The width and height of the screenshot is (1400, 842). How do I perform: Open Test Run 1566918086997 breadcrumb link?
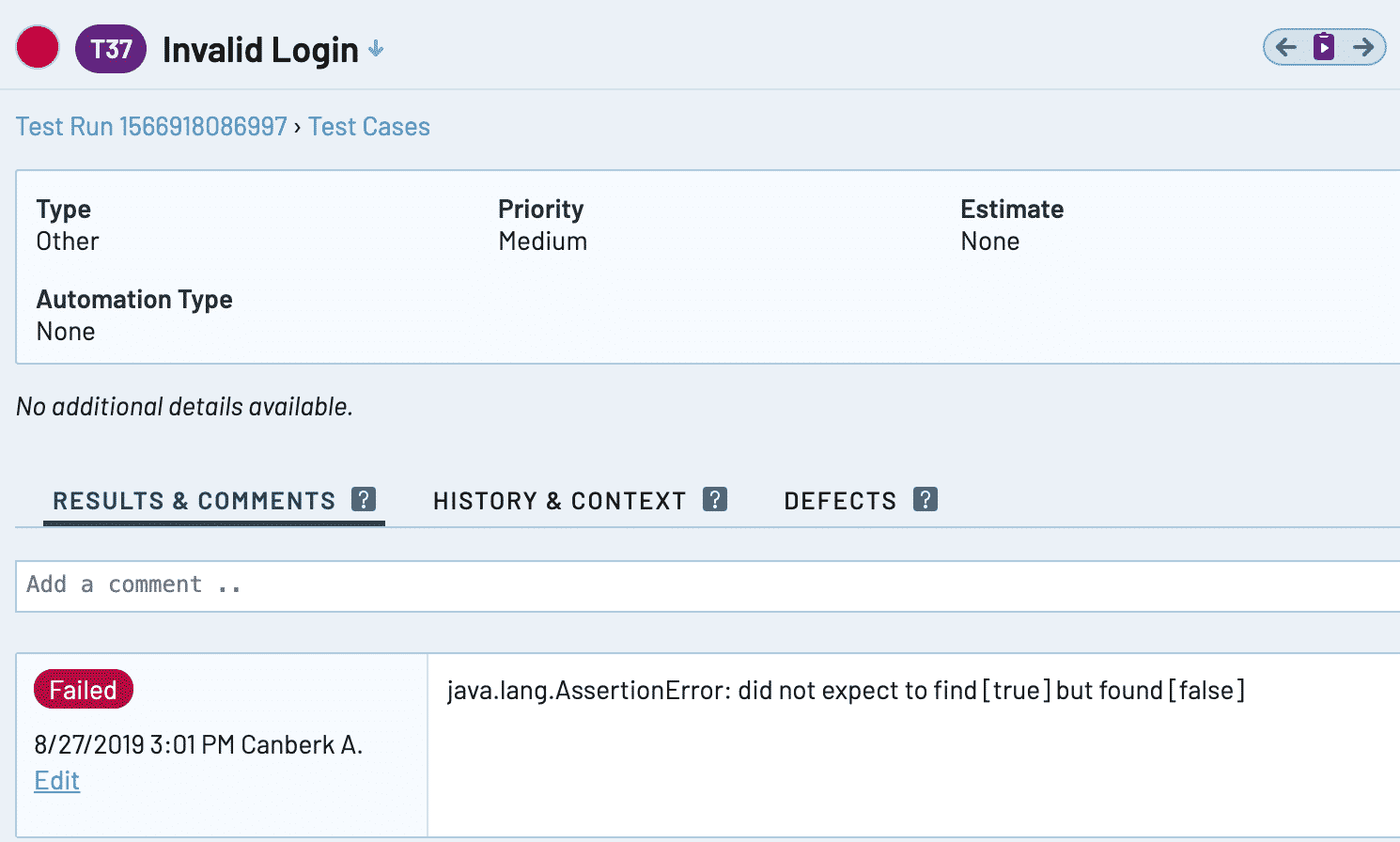point(151,127)
